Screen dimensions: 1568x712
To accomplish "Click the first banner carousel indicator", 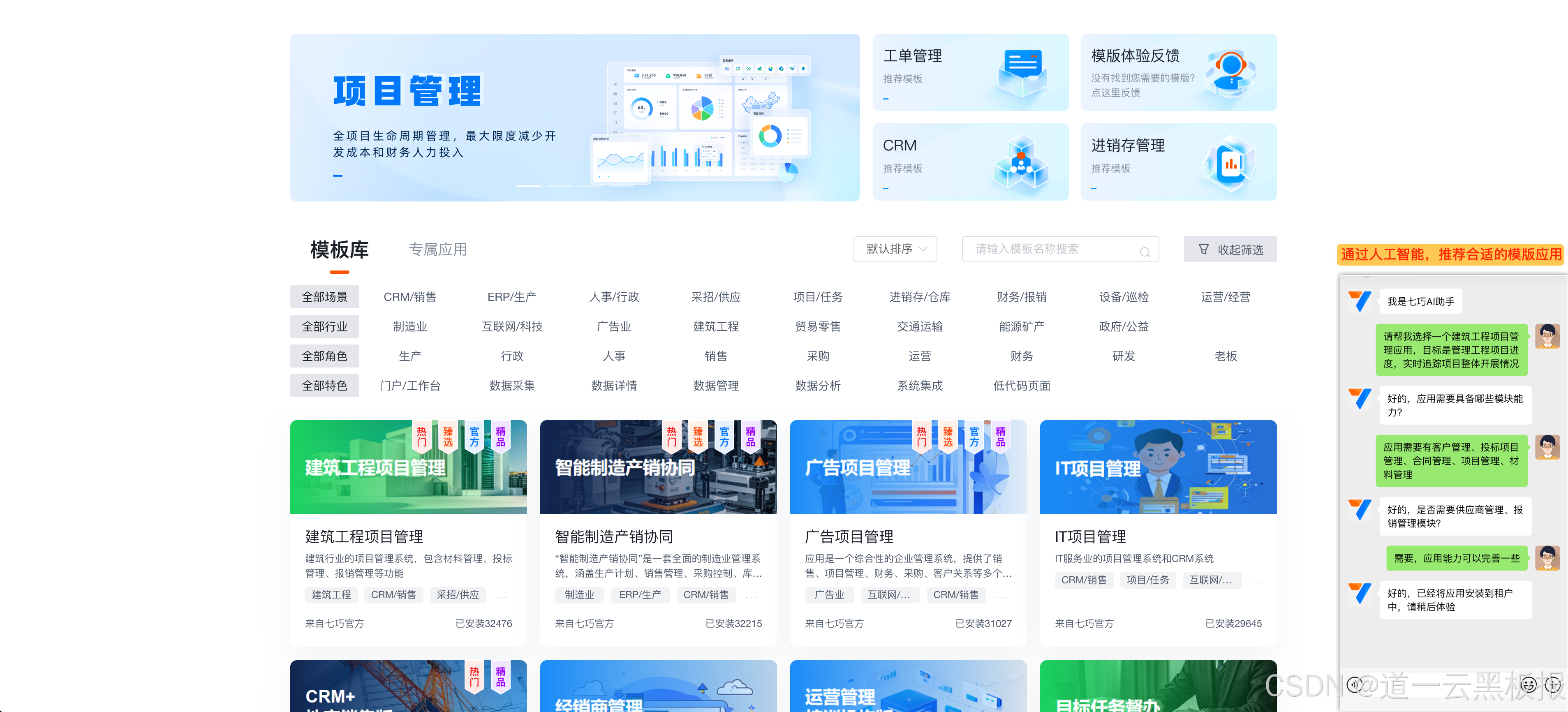I will 528,186.
